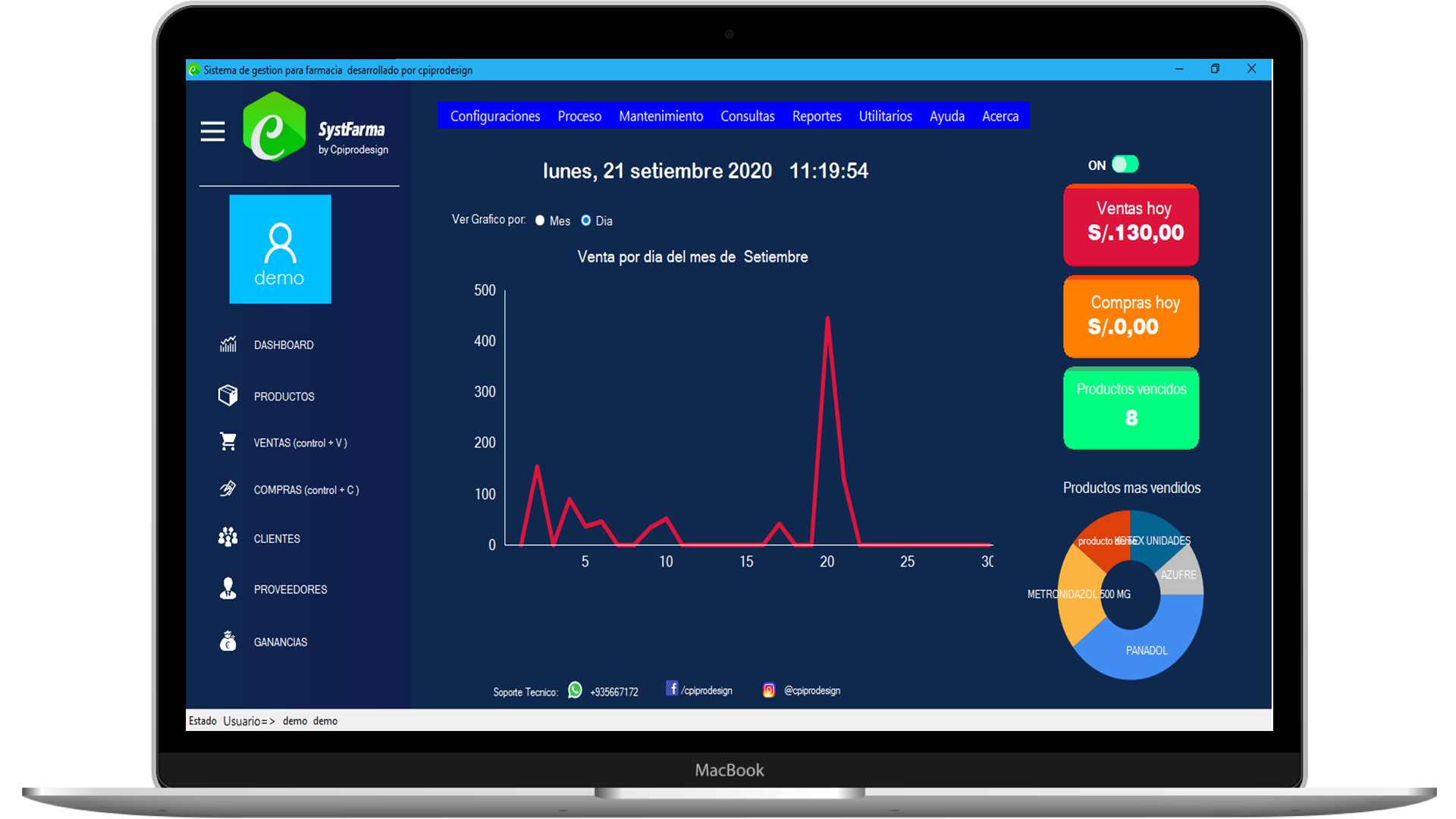Click the Clientes people icon

click(228, 538)
